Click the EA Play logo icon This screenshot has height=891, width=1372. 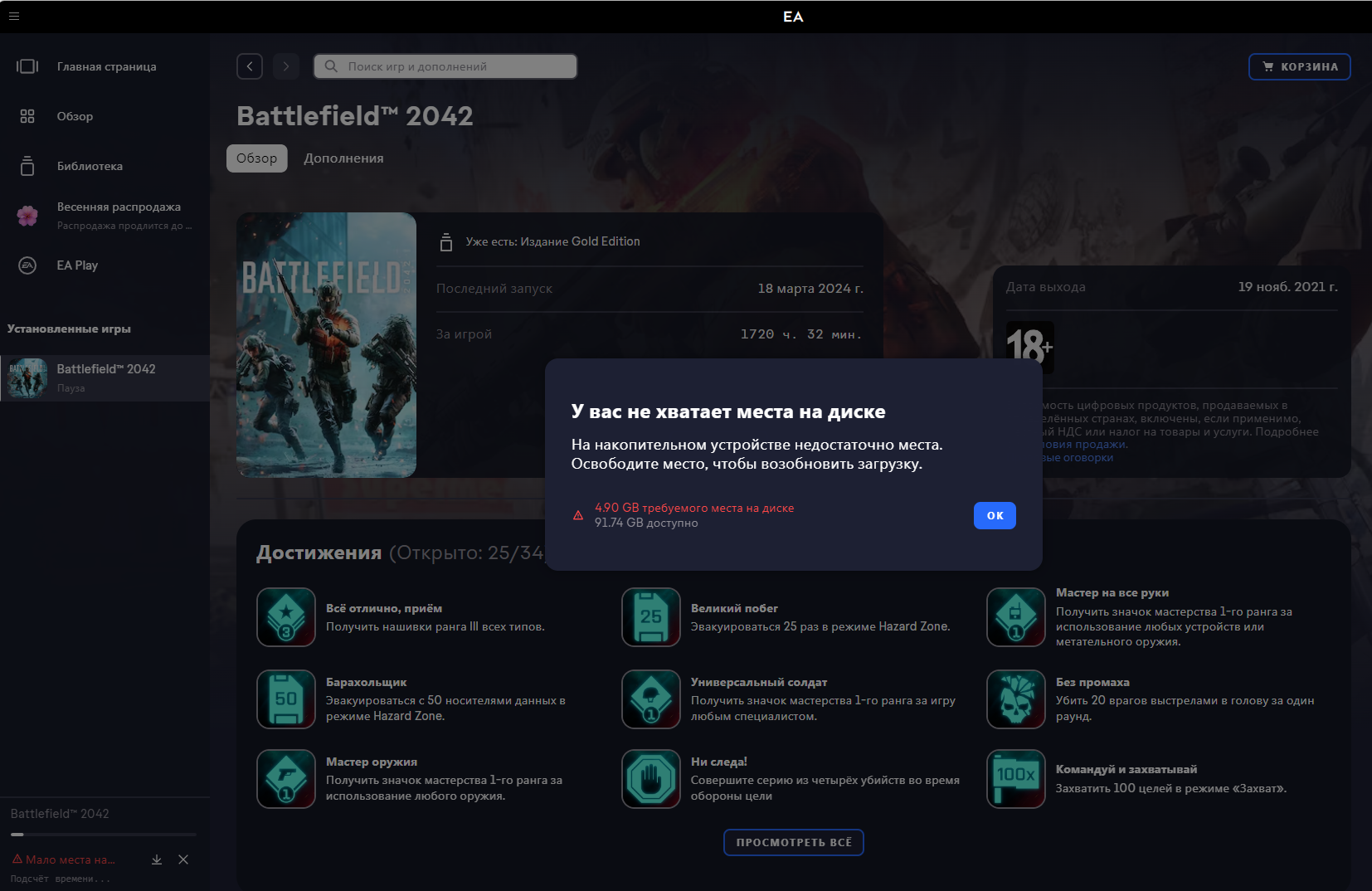27,265
